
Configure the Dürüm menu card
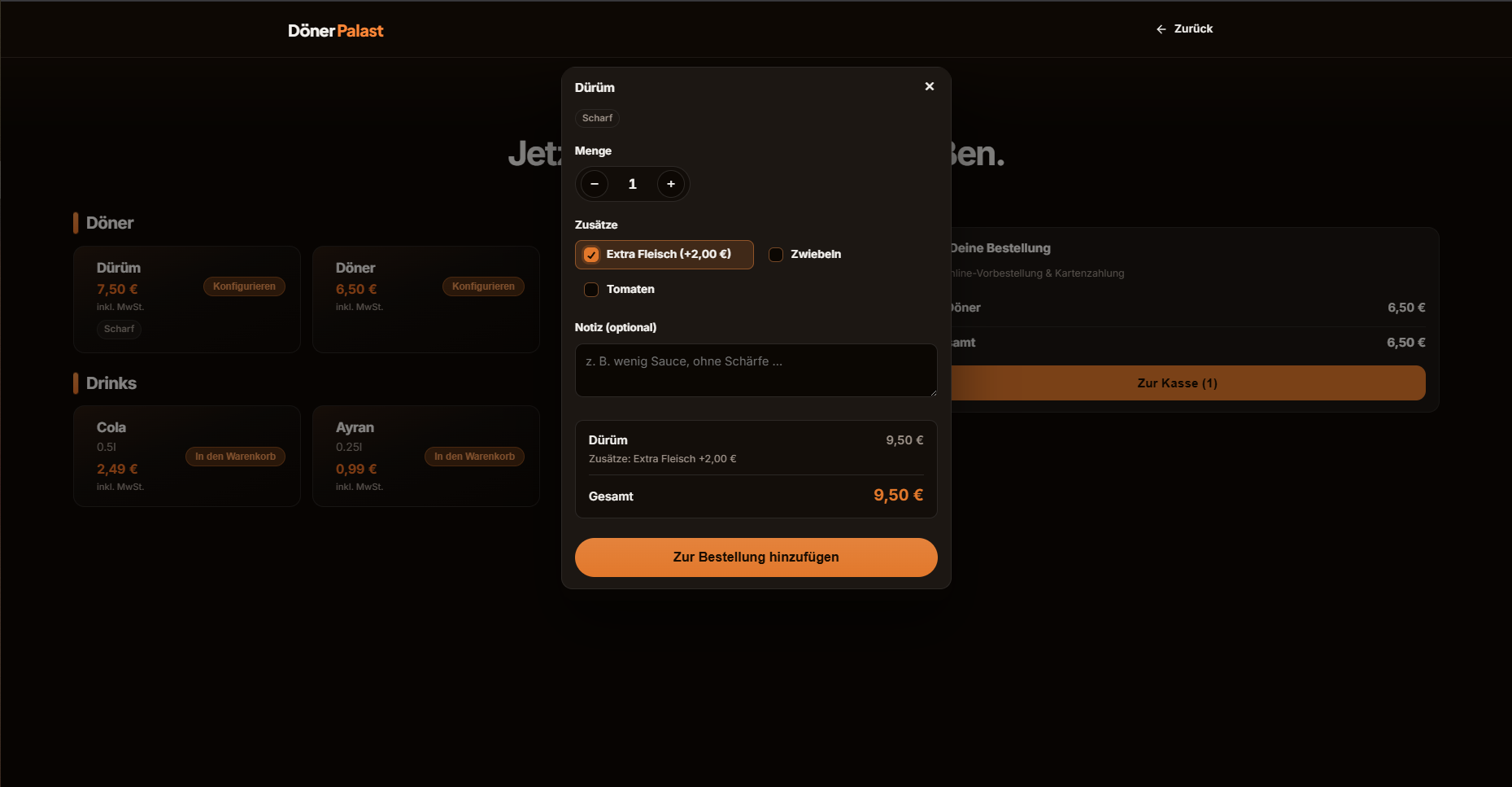pos(244,286)
